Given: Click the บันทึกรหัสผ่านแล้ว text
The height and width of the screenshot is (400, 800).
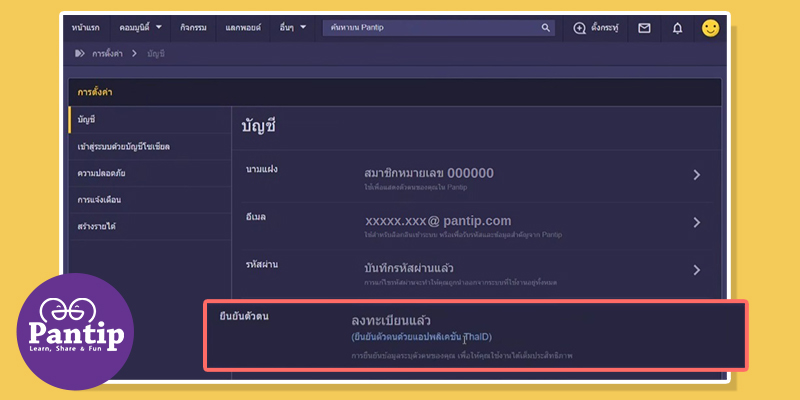Looking at the screenshot, I should (x=409, y=268).
